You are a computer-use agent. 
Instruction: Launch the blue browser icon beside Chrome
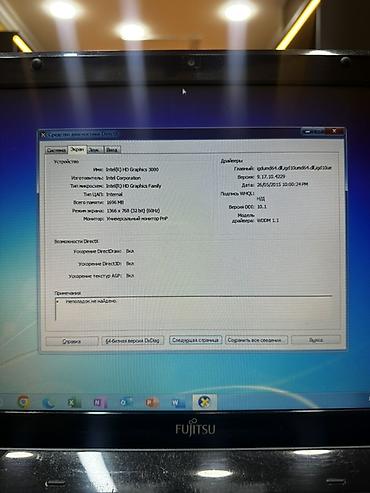[49, 404]
